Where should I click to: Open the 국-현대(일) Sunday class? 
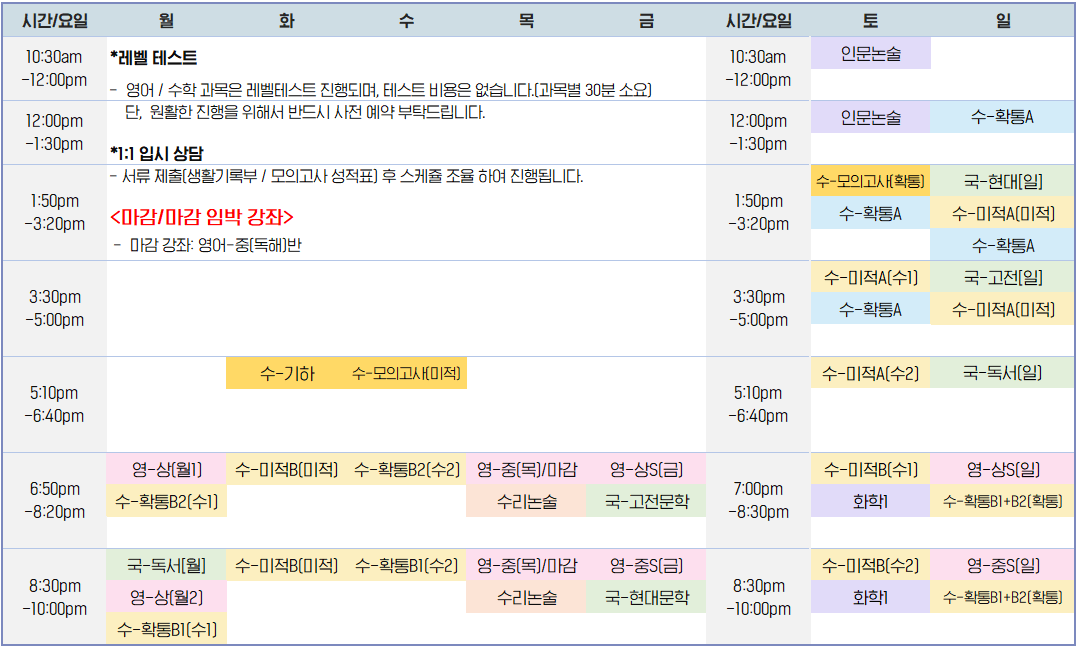(x=1002, y=181)
